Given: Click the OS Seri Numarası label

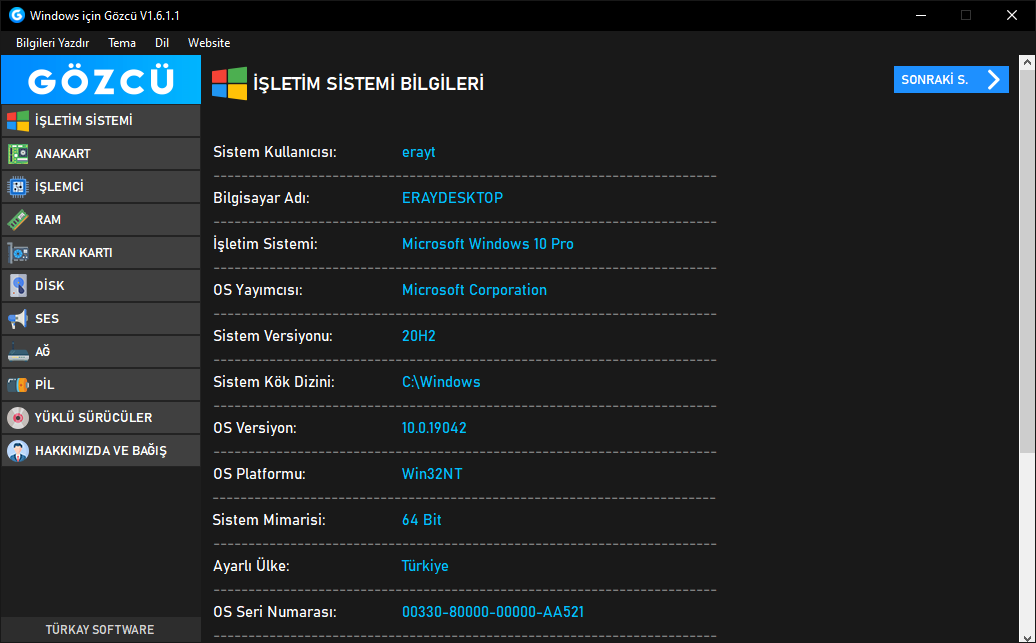Looking at the screenshot, I should point(275,612).
